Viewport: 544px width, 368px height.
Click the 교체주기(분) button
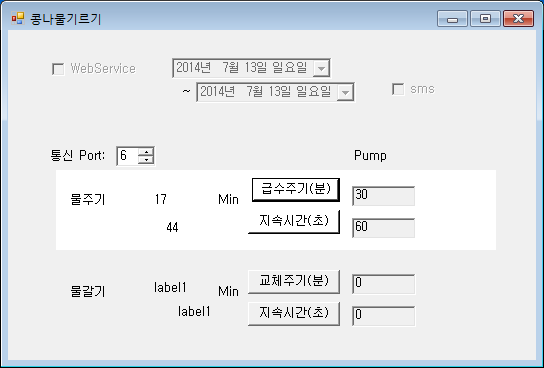click(294, 282)
